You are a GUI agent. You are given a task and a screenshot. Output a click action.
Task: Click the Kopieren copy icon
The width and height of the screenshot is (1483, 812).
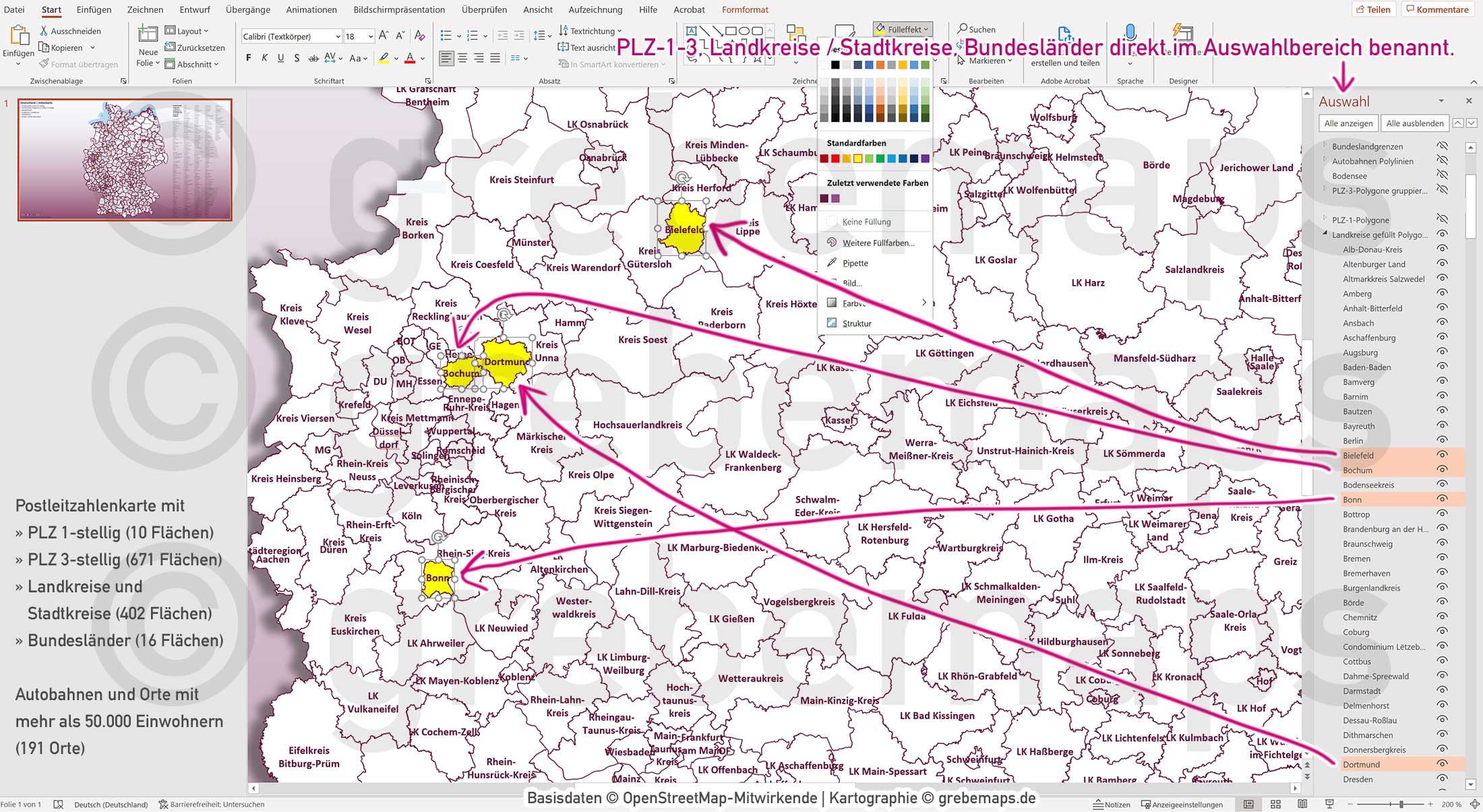(44, 47)
